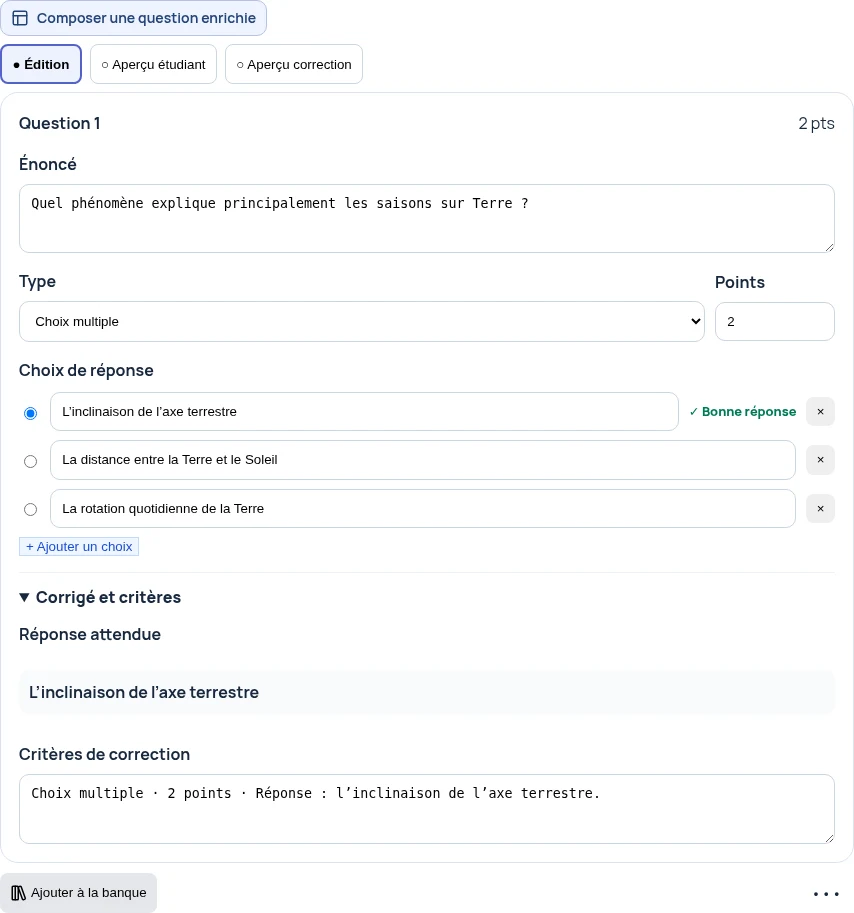Mark La rotation quotidienne de la Terre as correct
854x913 pixels.
[30, 510]
